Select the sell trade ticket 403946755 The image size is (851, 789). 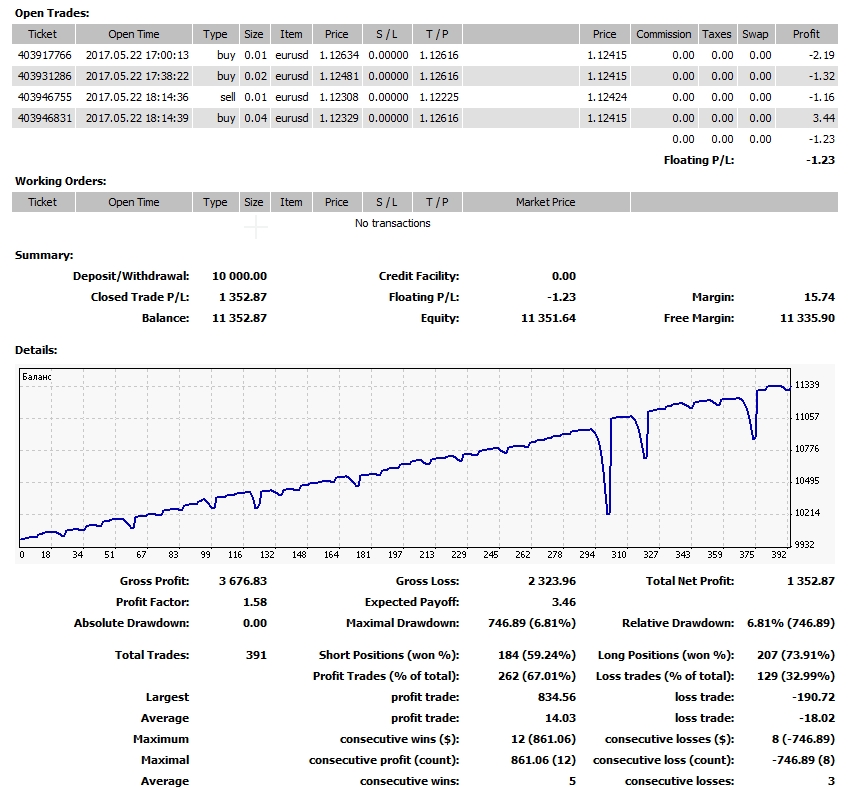click(x=42, y=97)
